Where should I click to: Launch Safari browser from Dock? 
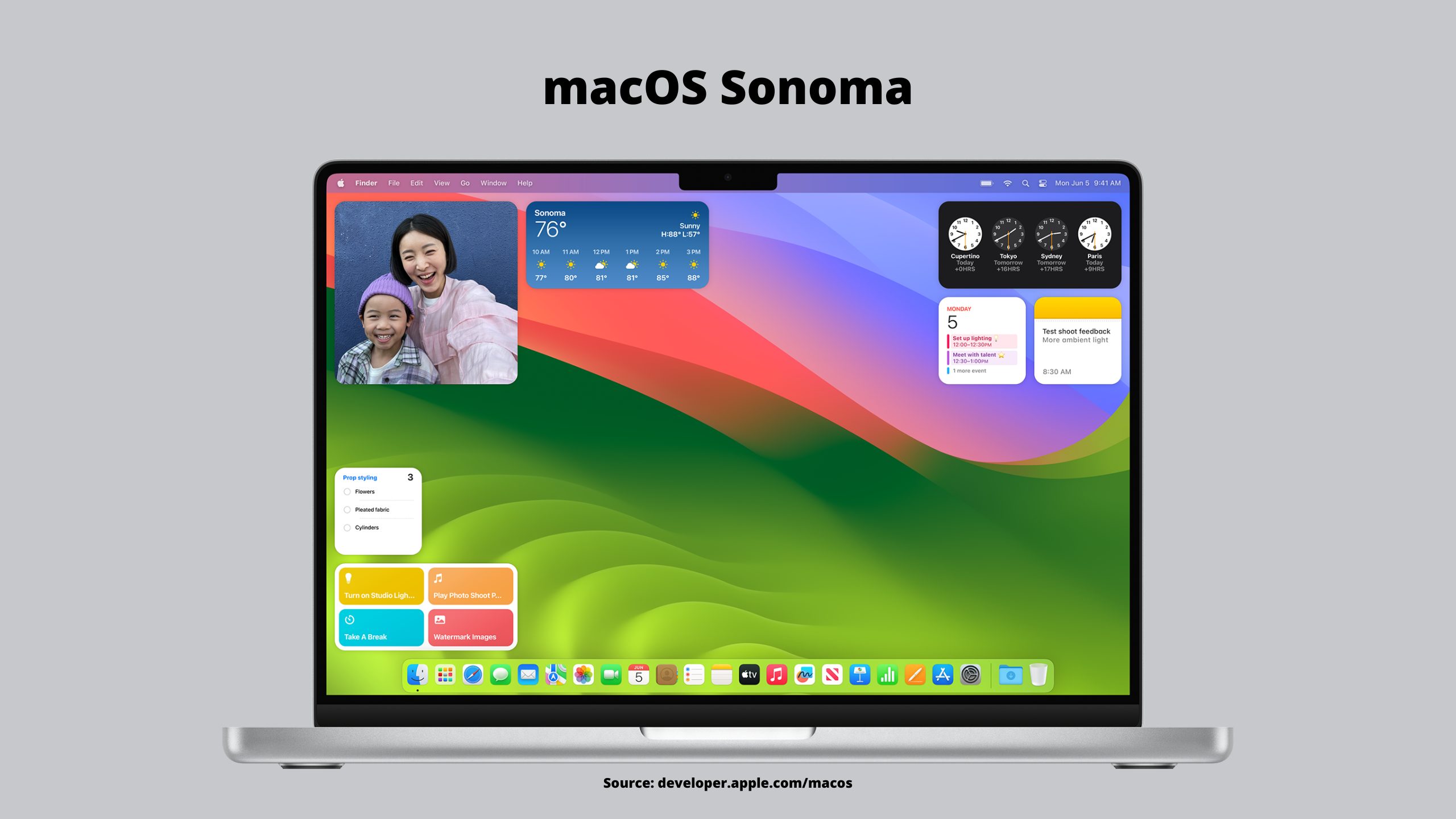[x=471, y=675]
